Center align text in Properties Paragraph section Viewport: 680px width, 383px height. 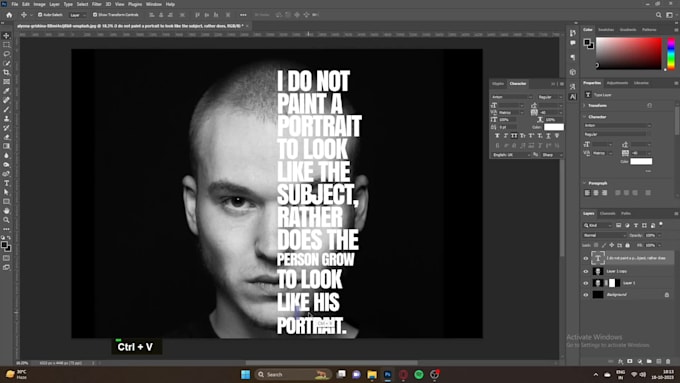[x=596, y=193]
